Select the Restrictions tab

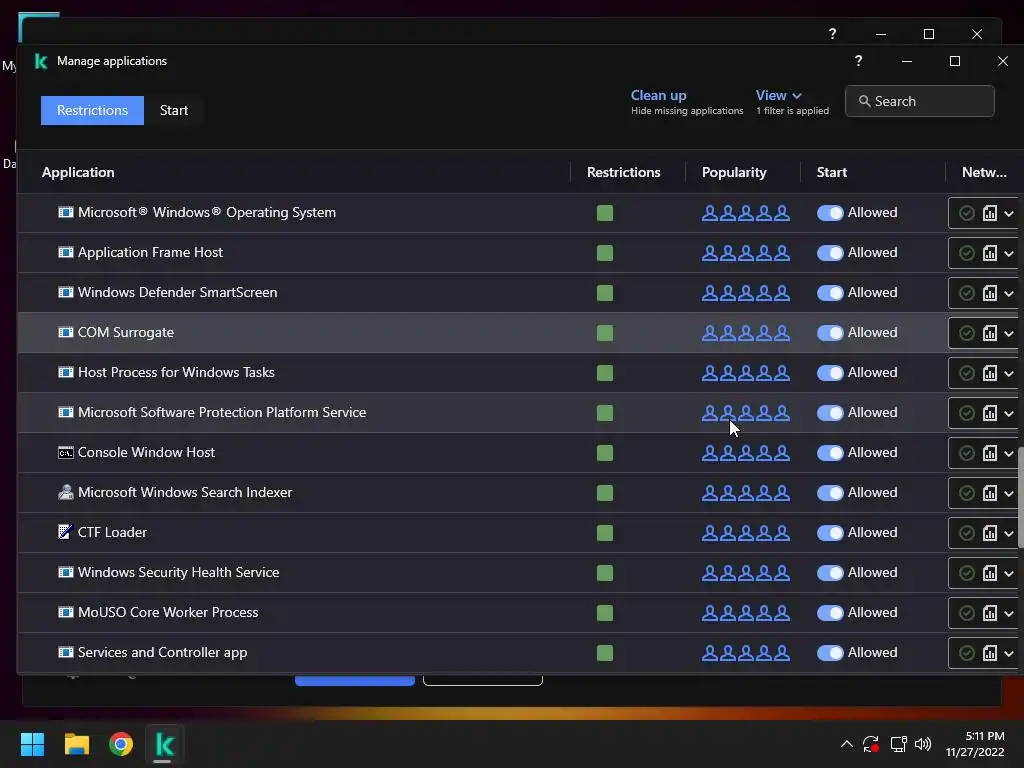pos(92,110)
